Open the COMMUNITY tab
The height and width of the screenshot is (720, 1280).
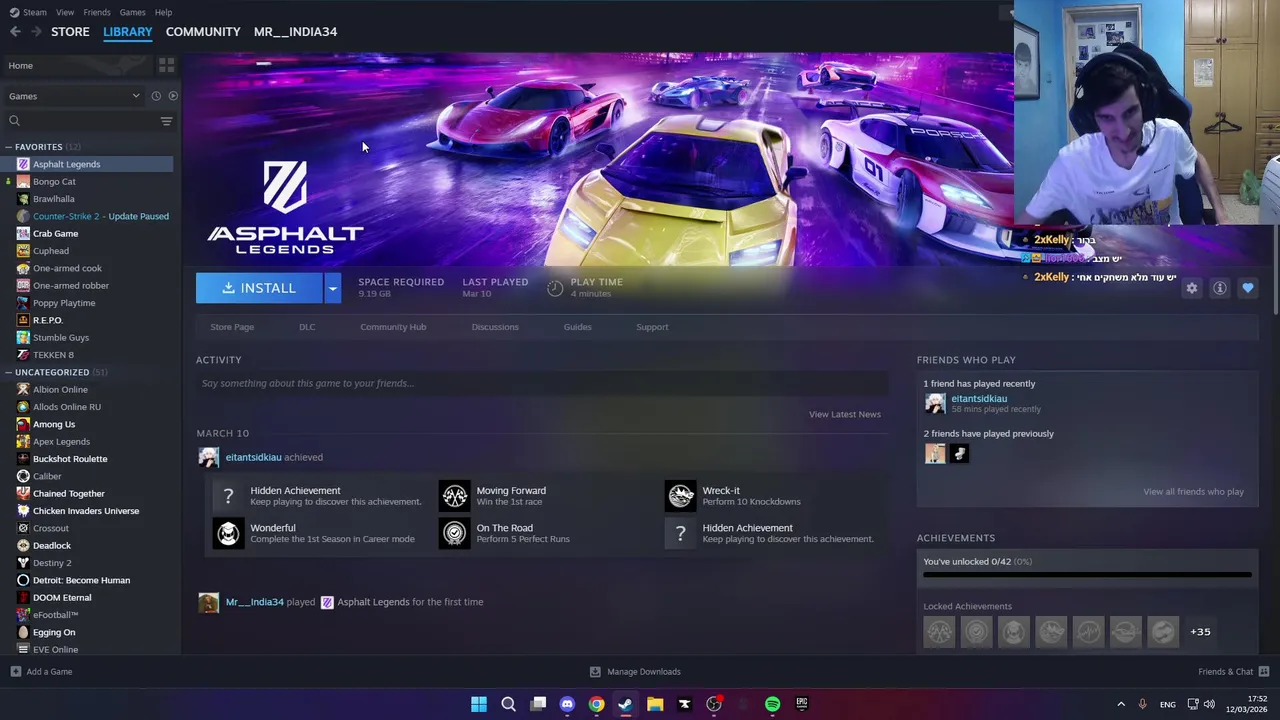(203, 32)
